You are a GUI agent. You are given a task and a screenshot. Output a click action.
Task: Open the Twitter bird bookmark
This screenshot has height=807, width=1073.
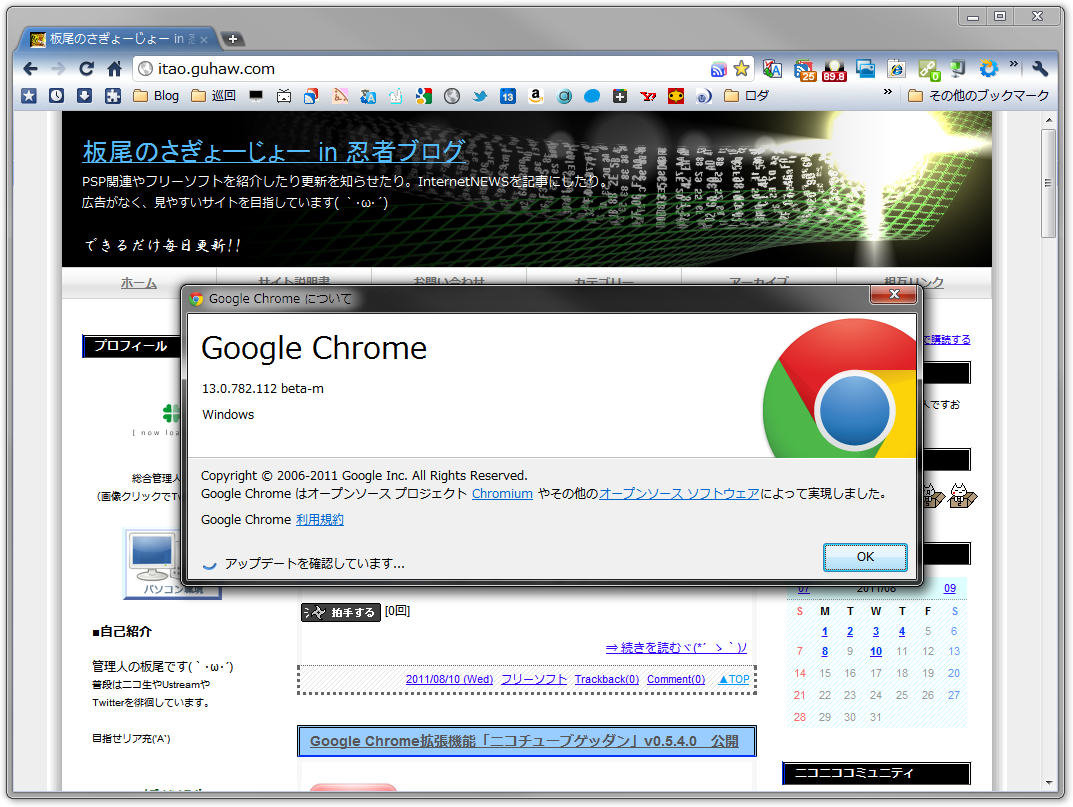click(x=480, y=97)
